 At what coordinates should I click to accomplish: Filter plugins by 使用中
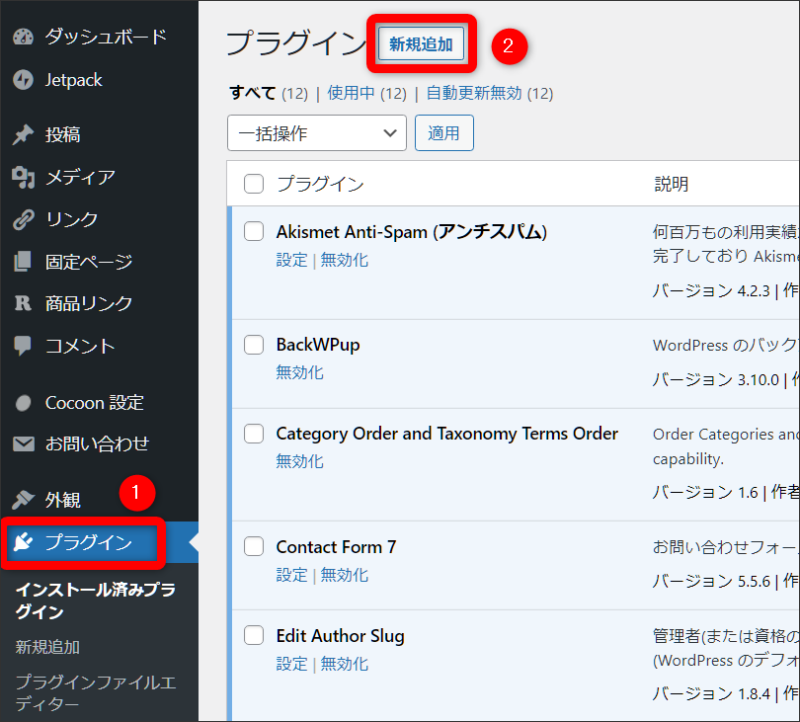[x=351, y=93]
